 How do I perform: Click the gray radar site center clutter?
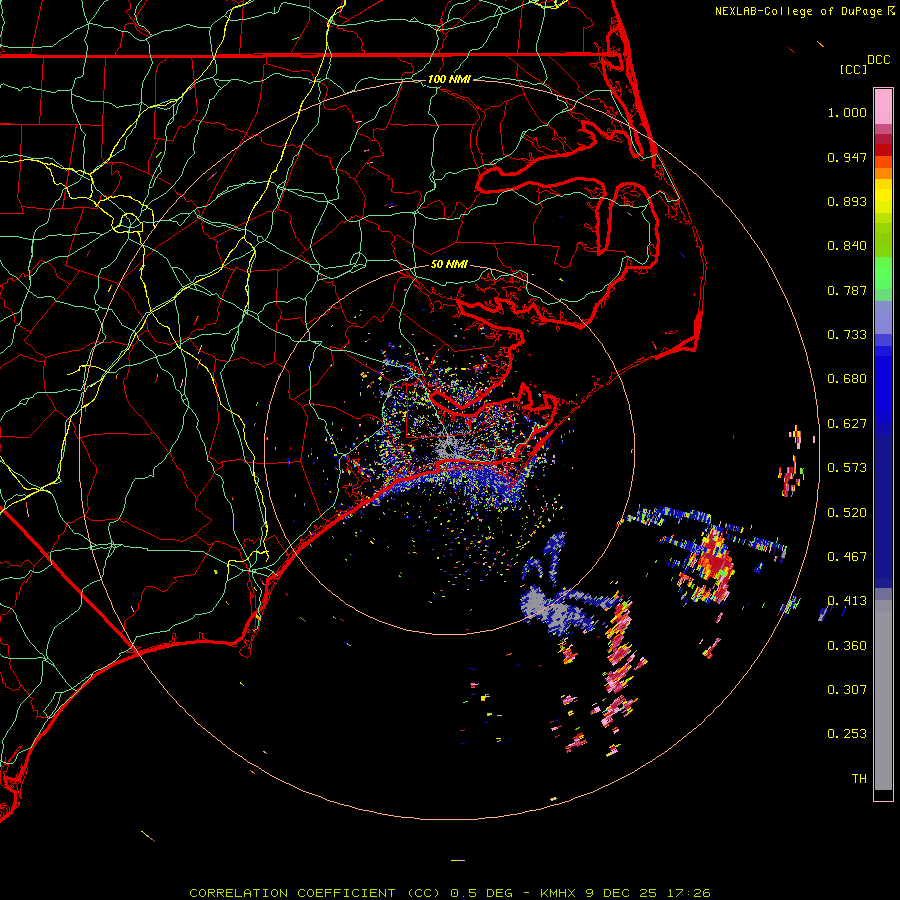(x=449, y=448)
